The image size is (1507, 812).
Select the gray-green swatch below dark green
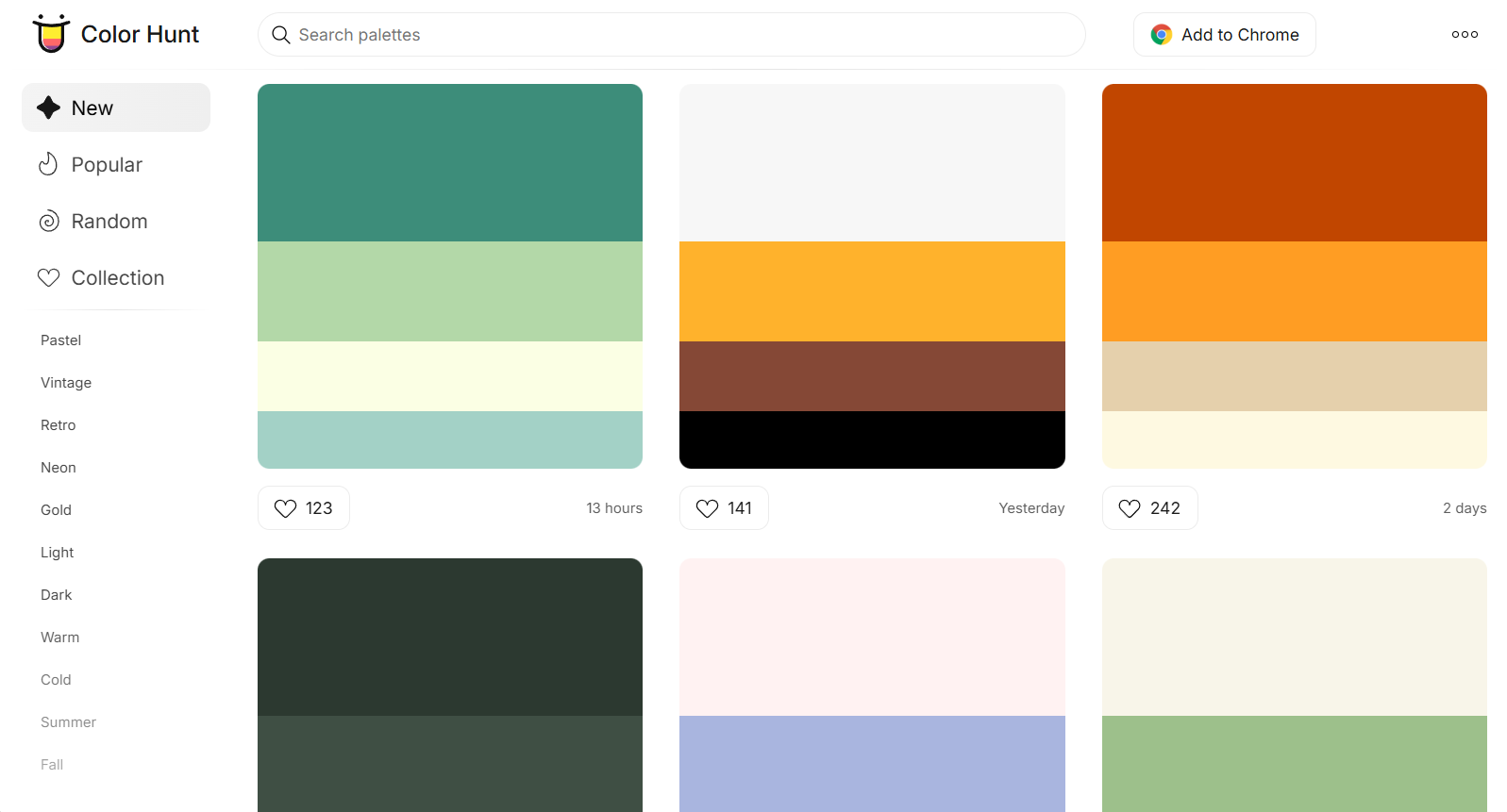(450, 764)
